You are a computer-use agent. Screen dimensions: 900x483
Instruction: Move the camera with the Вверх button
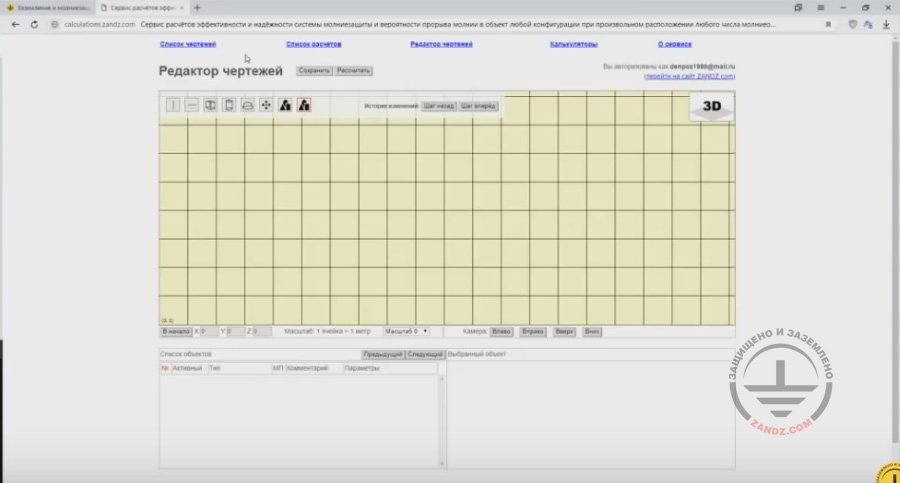(x=564, y=331)
